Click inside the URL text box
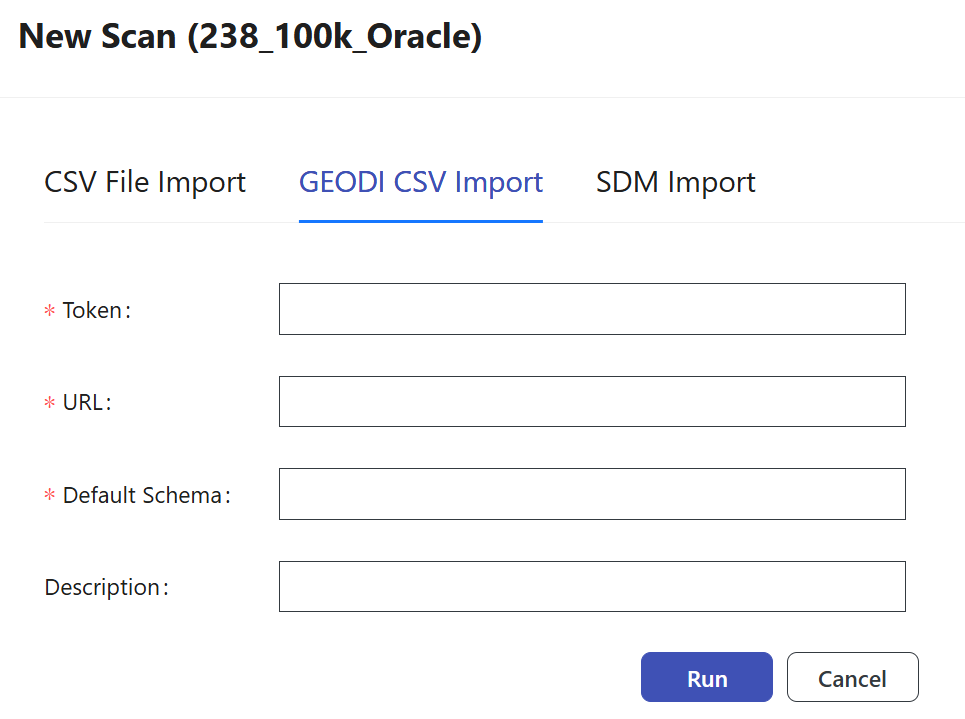The image size is (965, 719). (x=592, y=401)
